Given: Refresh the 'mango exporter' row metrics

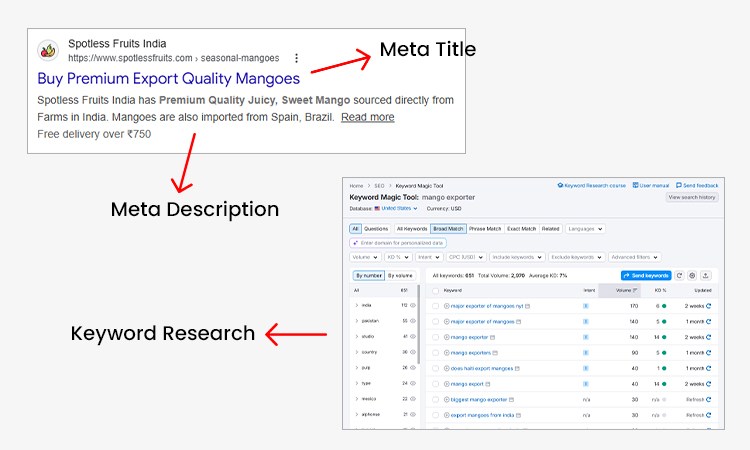Looking at the screenshot, I should pyautogui.click(x=708, y=337).
